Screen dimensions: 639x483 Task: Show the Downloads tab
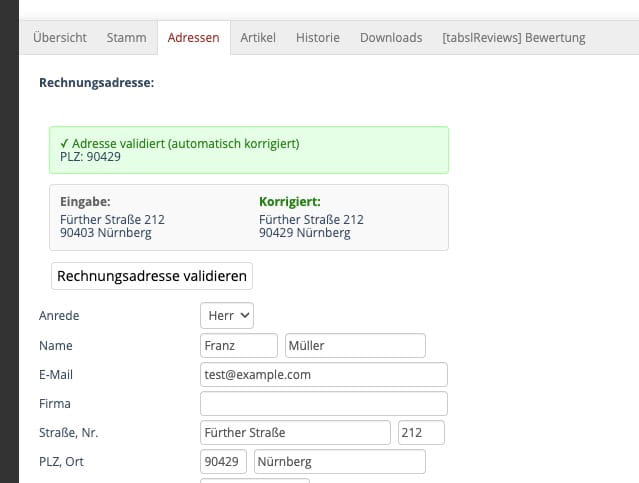[391, 38]
